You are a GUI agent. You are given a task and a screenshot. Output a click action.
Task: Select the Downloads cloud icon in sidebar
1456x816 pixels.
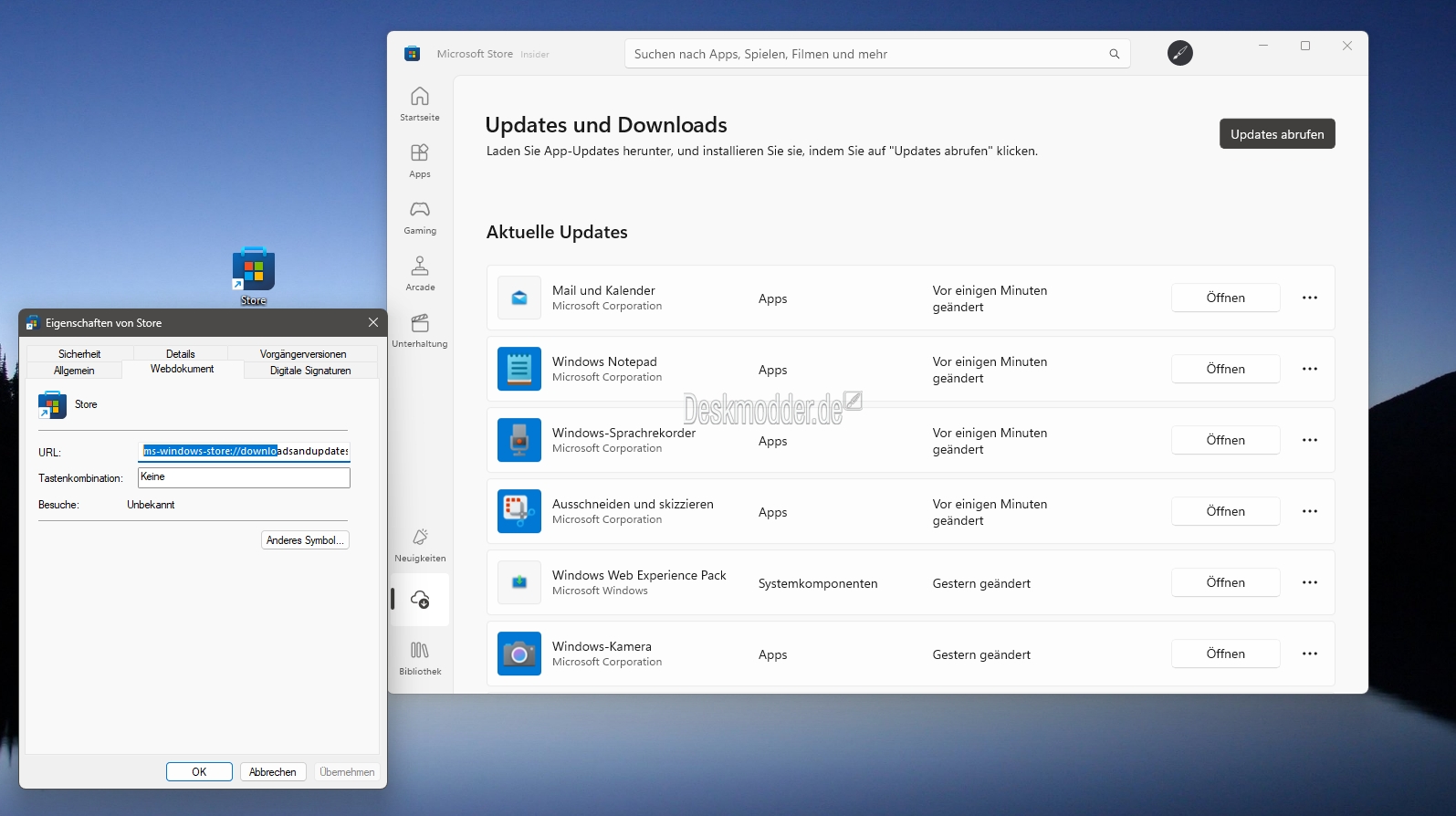coord(420,600)
